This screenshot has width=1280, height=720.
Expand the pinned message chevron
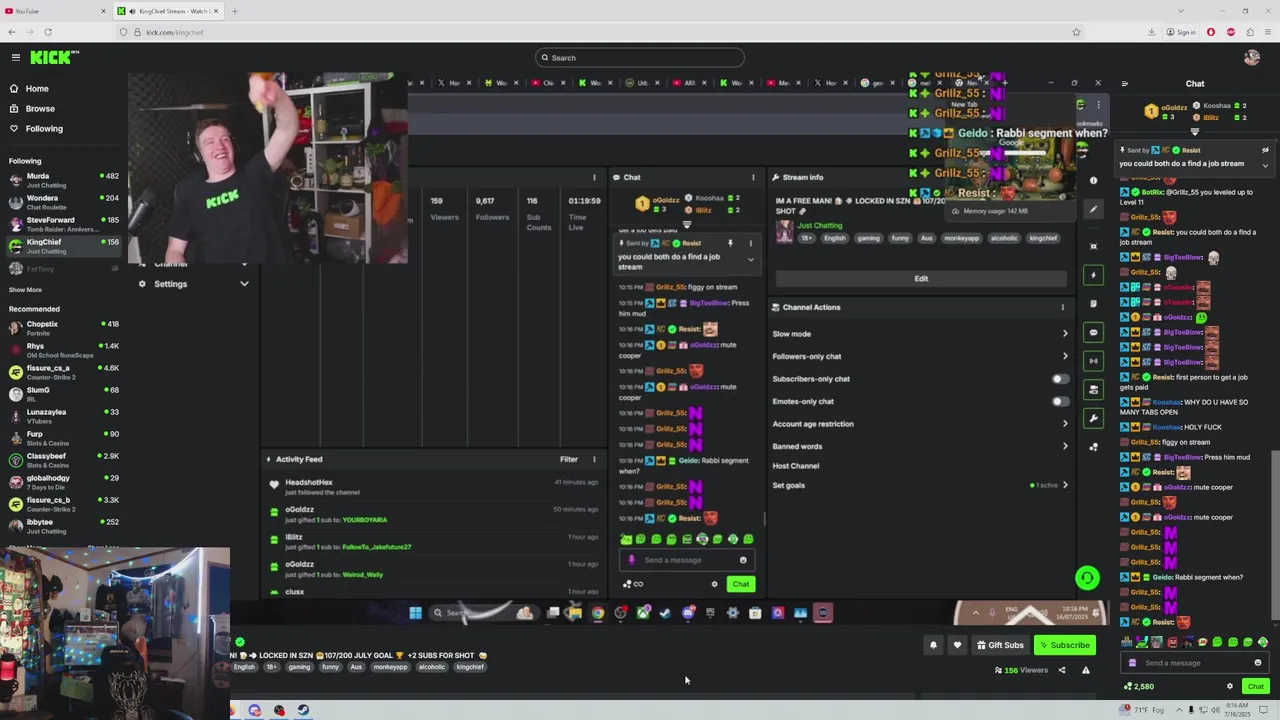(1265, 165)
